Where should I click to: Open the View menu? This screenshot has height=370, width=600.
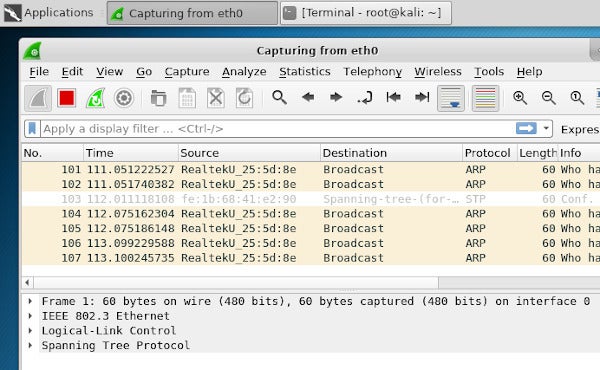[x=109, y=72]
